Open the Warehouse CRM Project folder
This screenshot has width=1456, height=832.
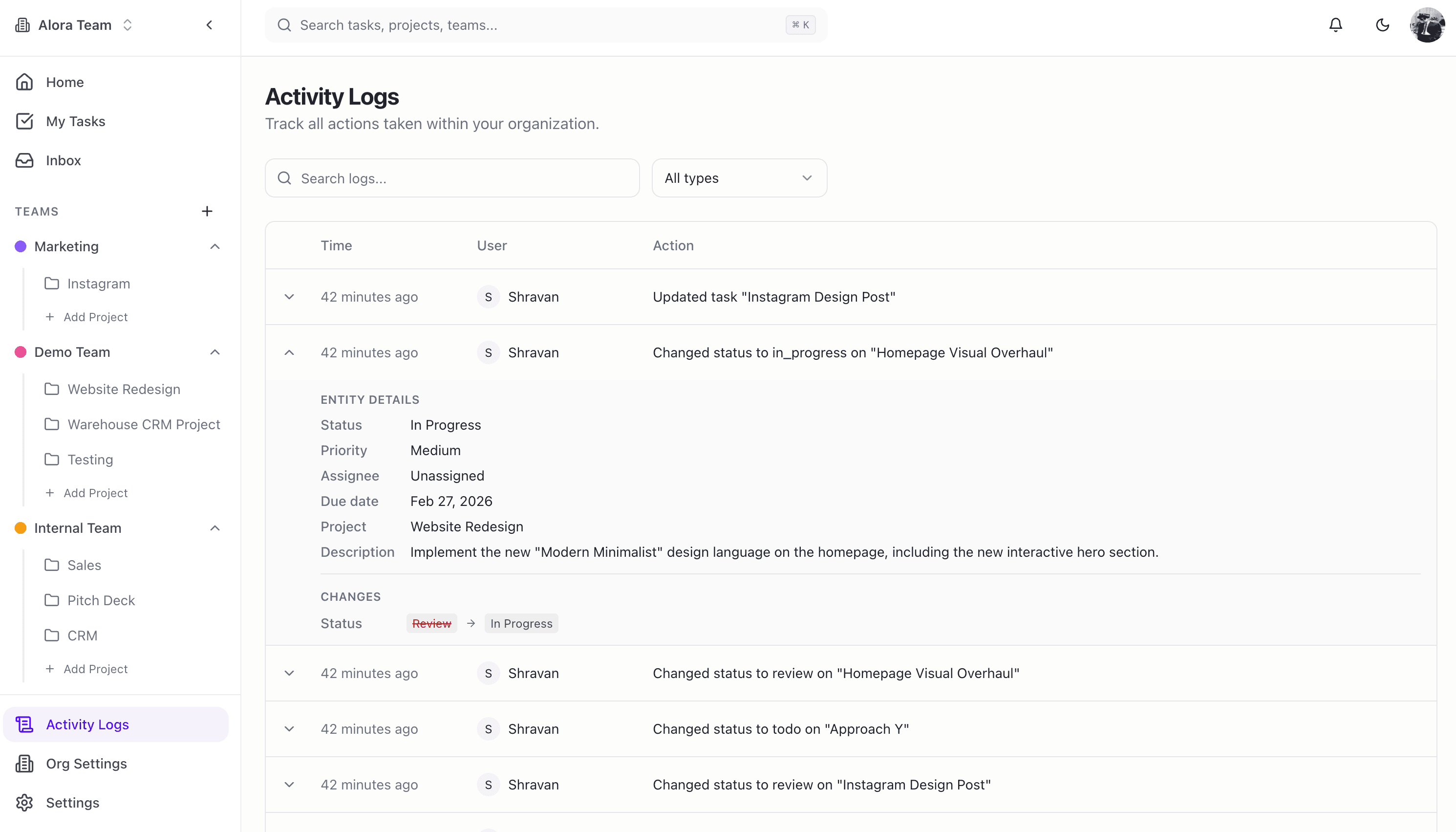(x=143, y=425)
